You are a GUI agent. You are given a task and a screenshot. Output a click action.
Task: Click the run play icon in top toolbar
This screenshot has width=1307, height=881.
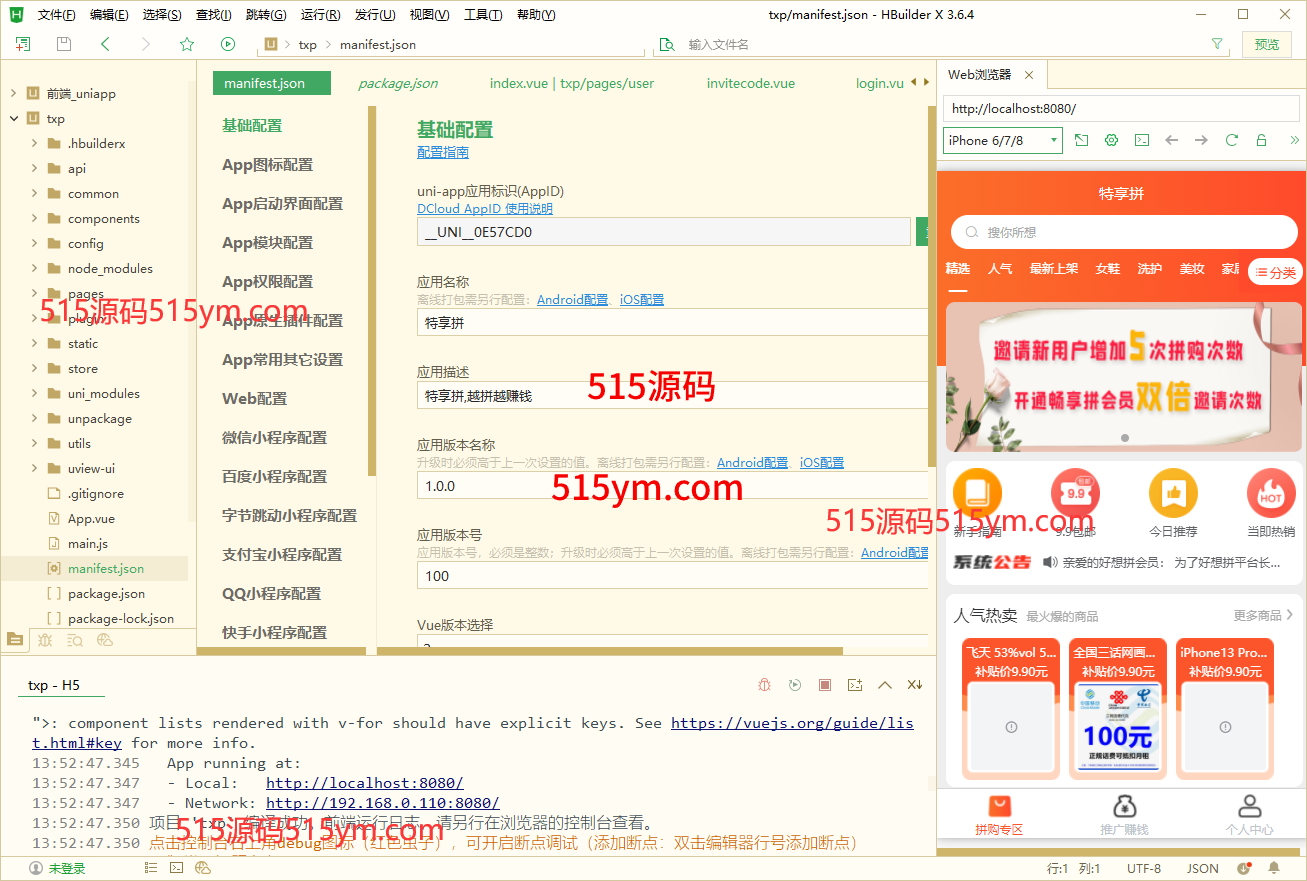pos(228,44)
